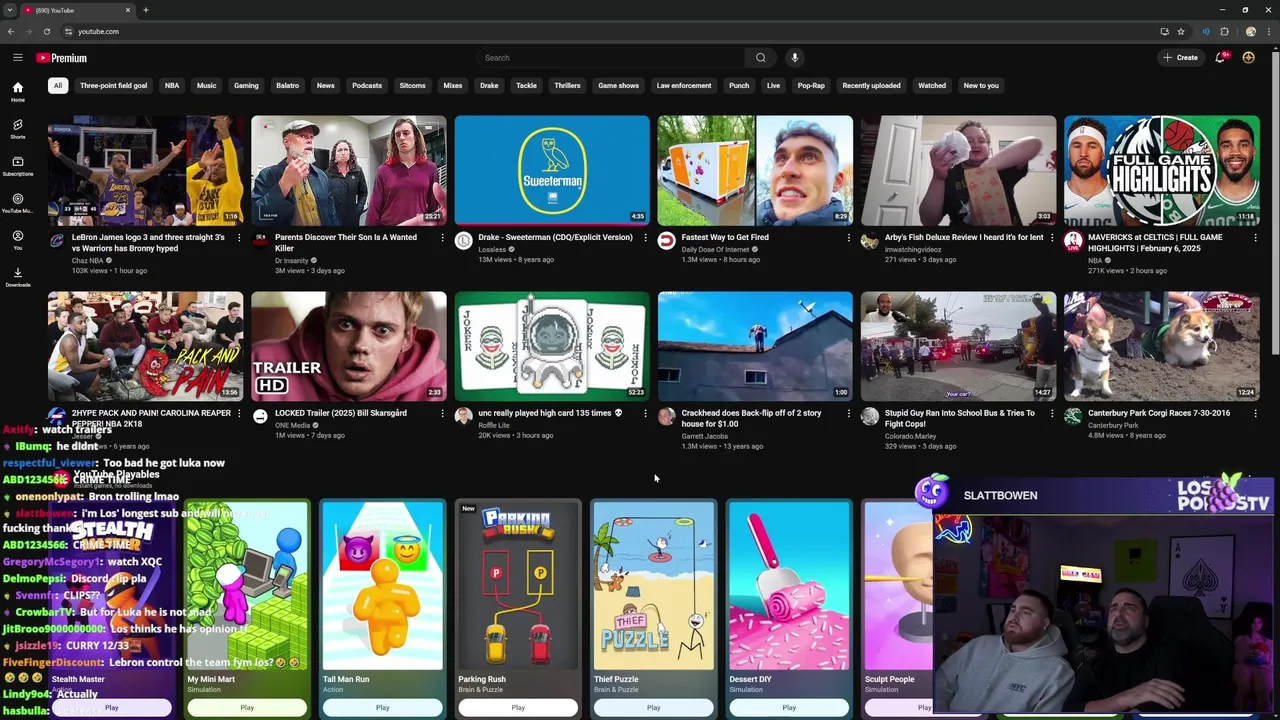Open options for LOCKED Trailer video

442,414
